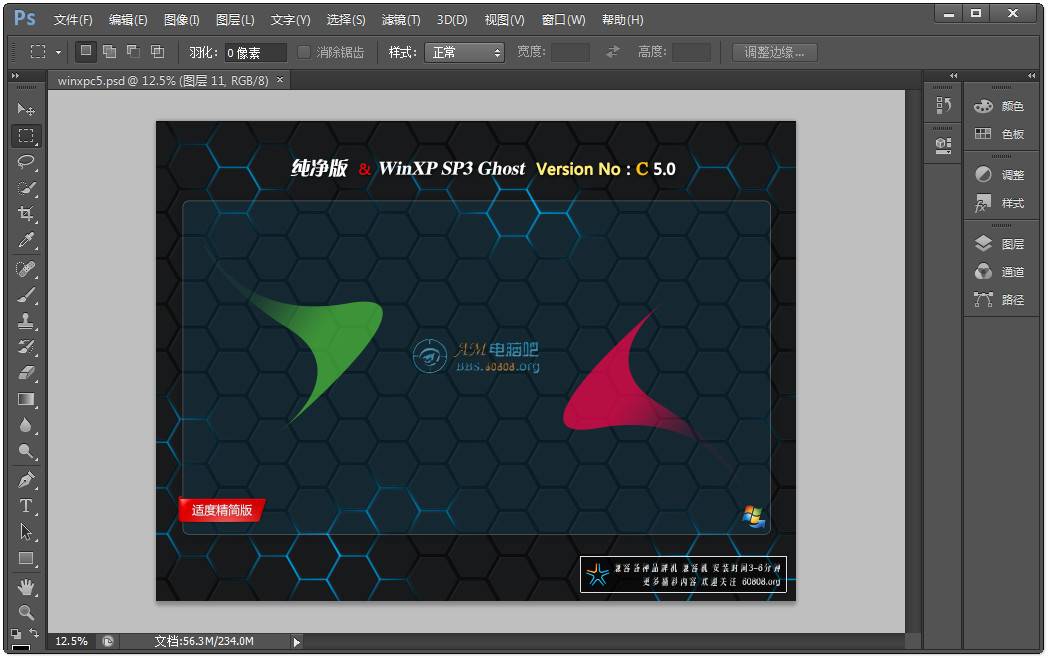The width and height of the screenshot is (1048, 658).
Task: Open the 通道 channels panel
Action: click(1000, 271)
